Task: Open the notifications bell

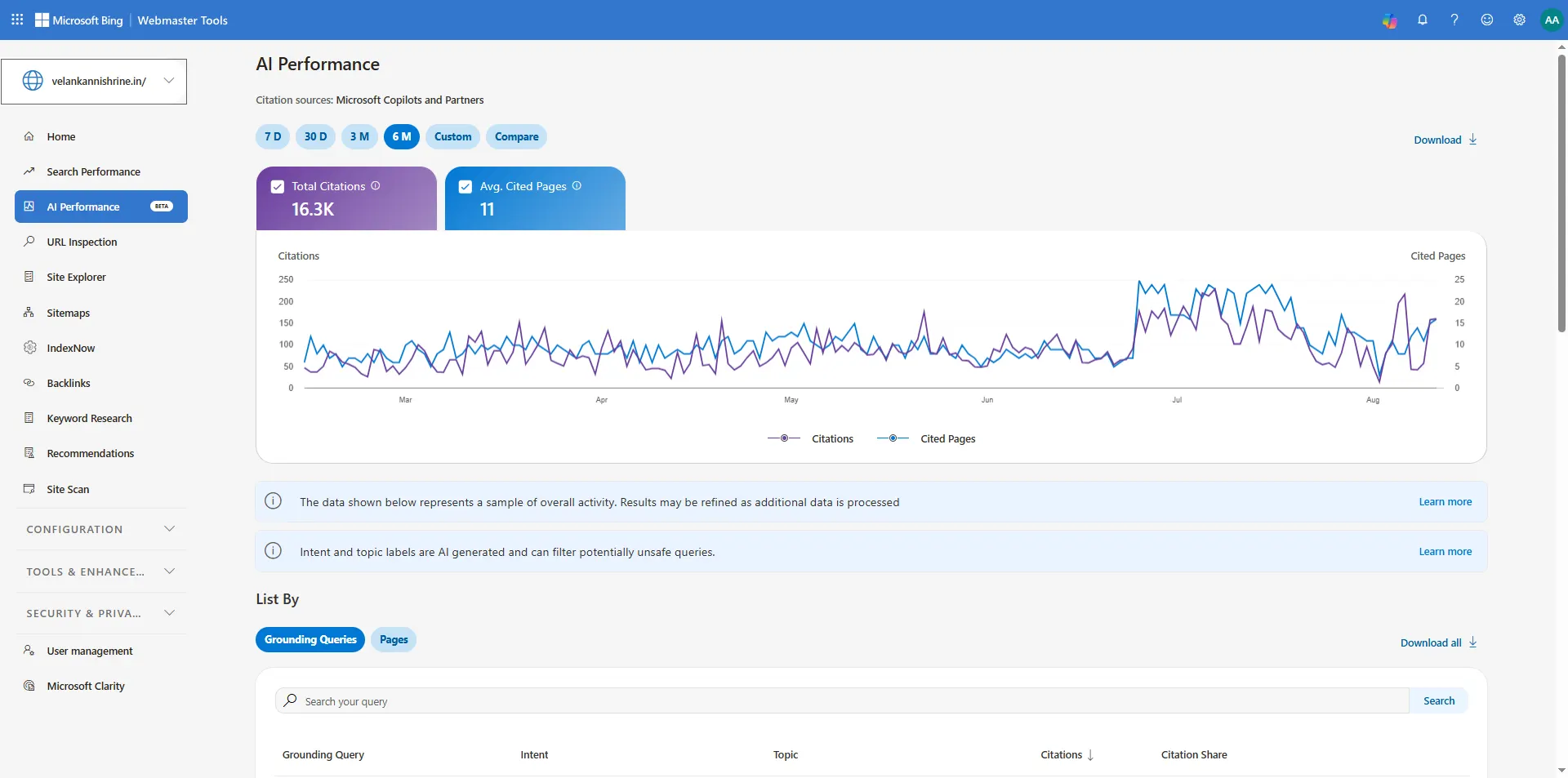Action: 1423,20
